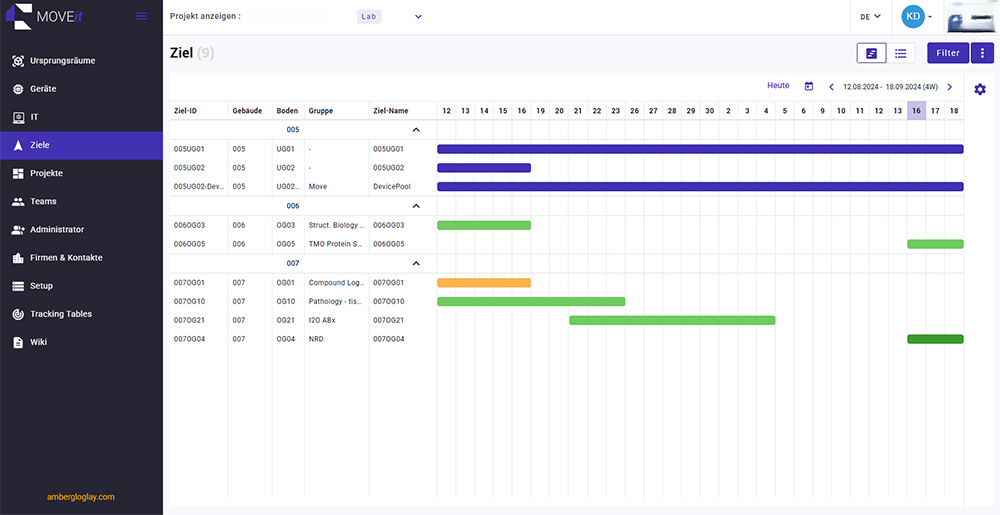
Task: Go to IT section
Action: 34,117
